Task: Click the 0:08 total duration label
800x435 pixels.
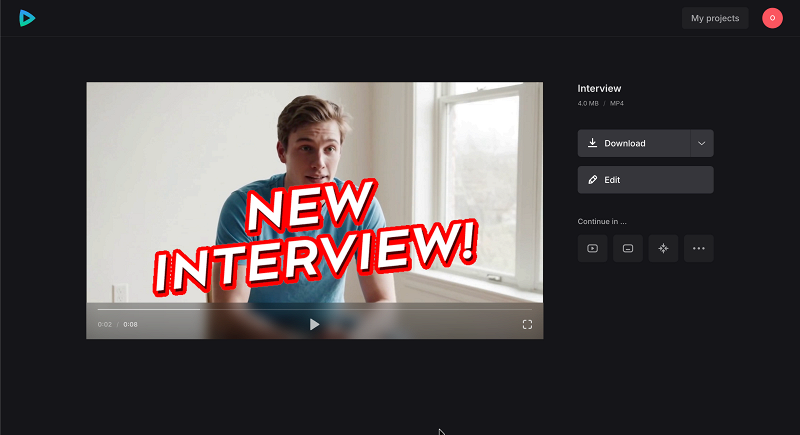Action: (131, 325)
